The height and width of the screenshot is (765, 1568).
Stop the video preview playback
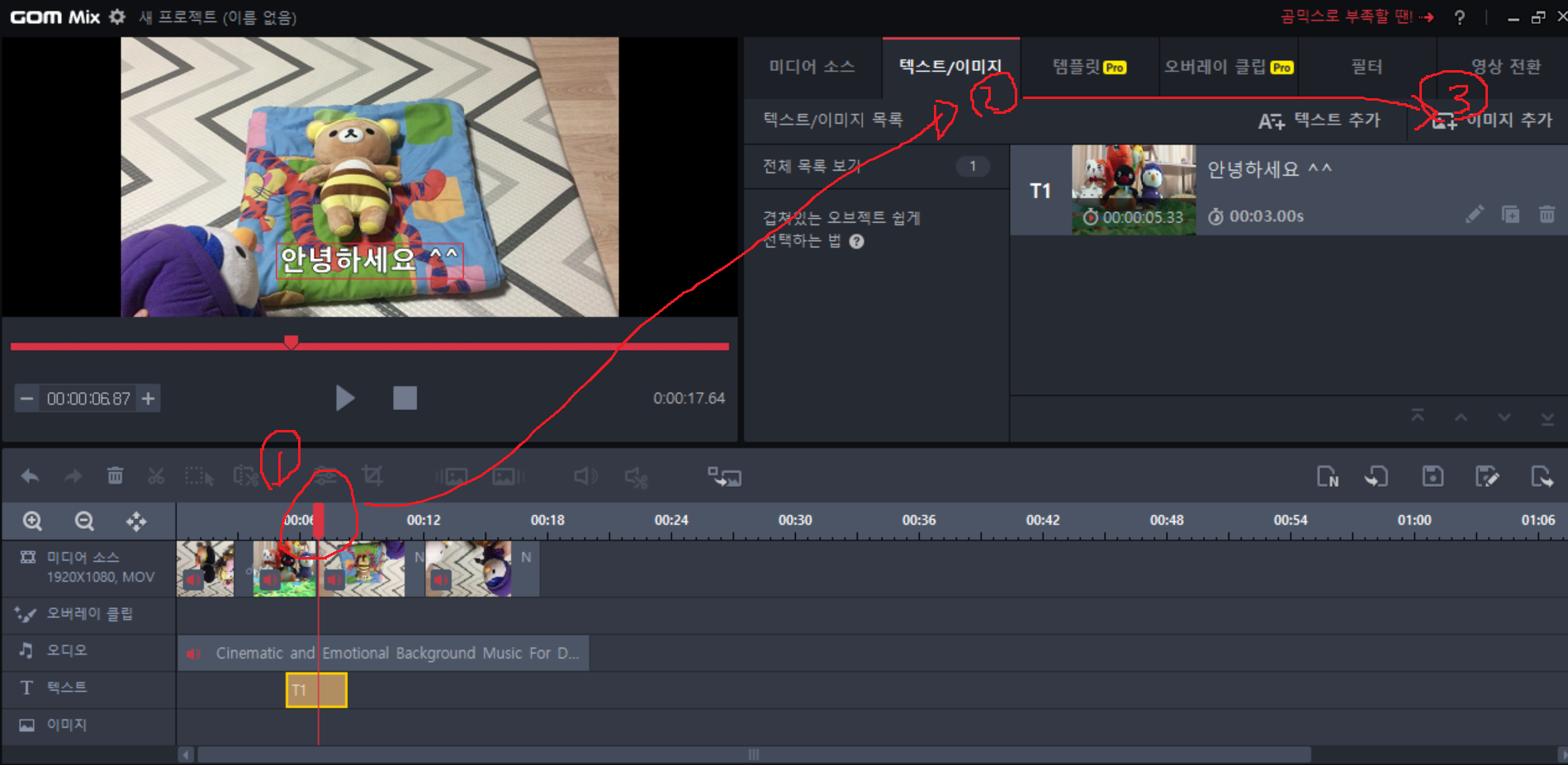405,399
